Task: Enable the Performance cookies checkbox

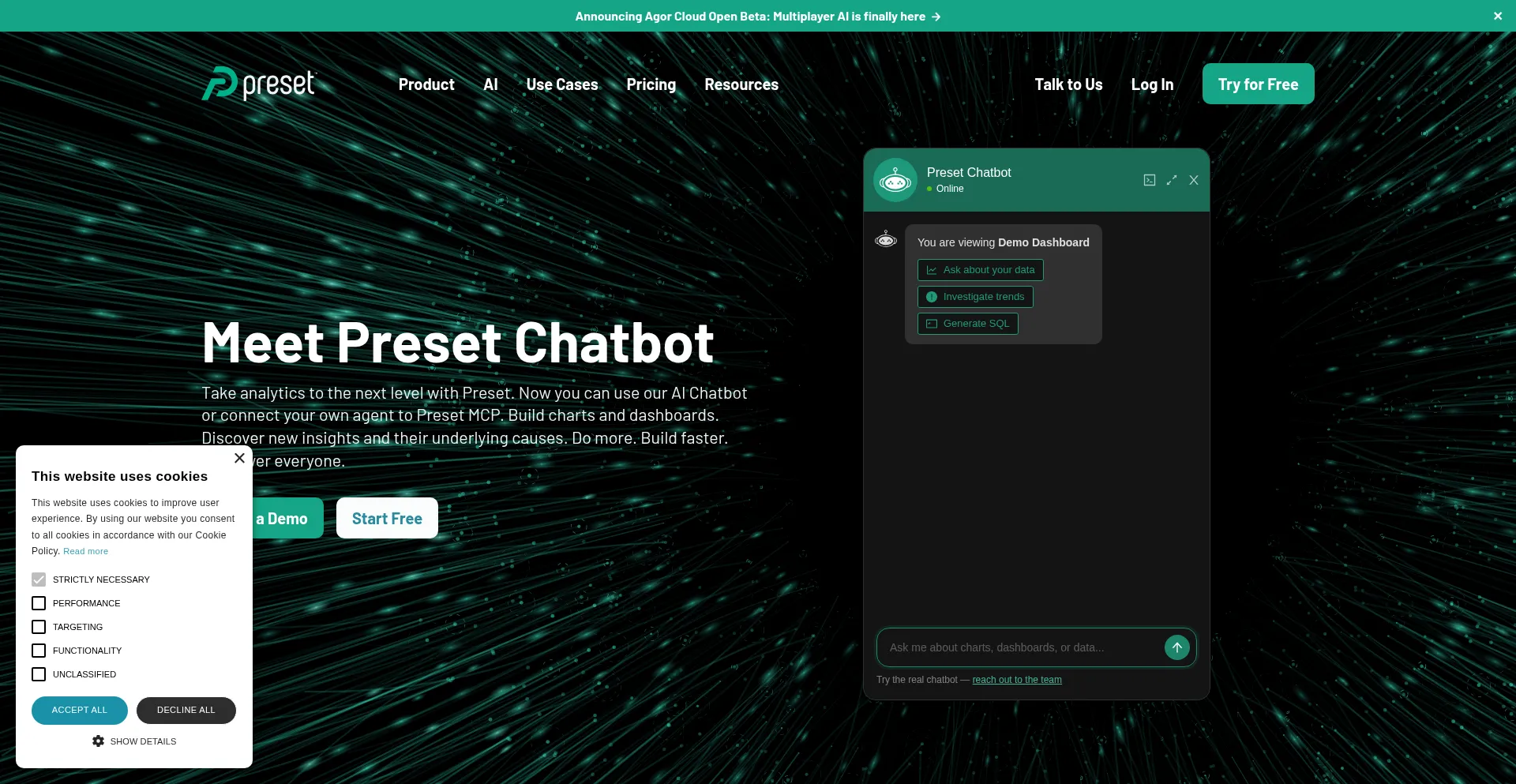Action: coord(39,603)
